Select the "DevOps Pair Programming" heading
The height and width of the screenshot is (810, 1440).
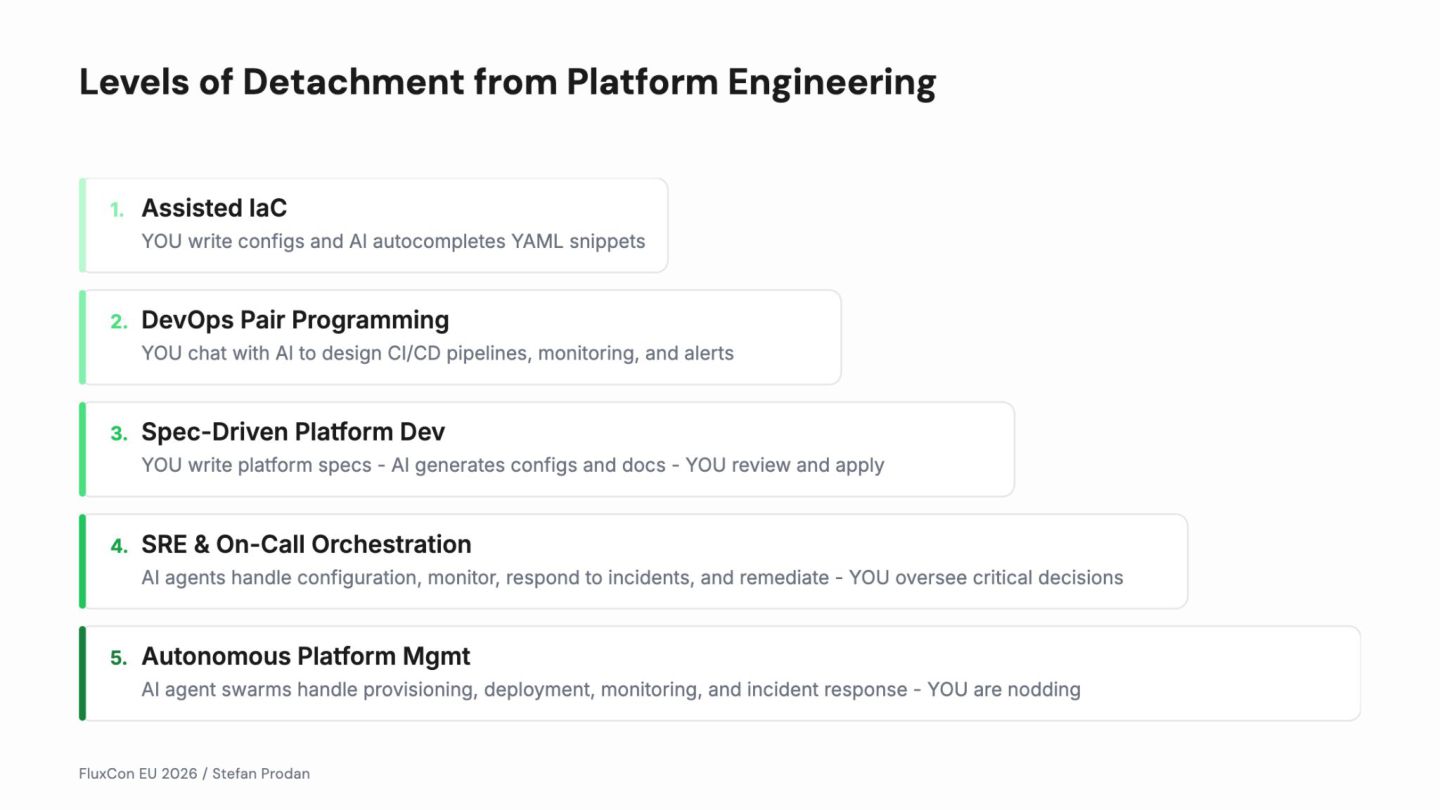coord(295,320)
